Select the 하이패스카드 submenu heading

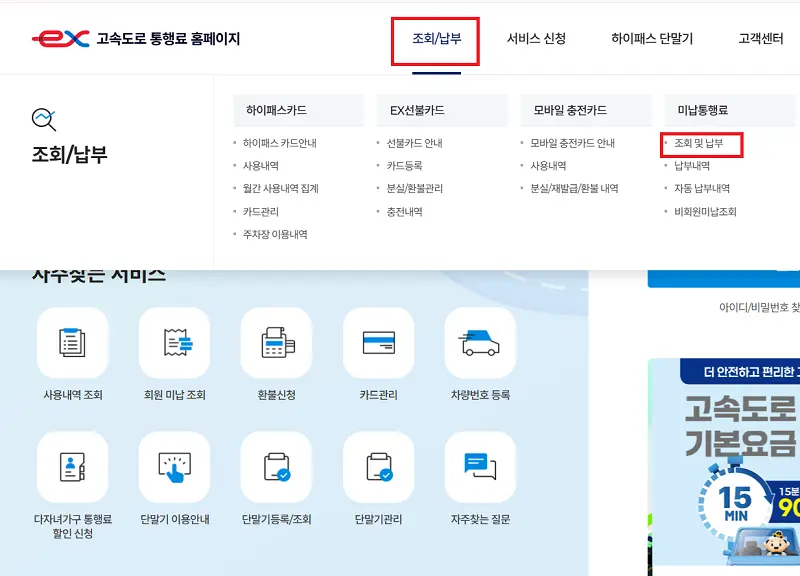point(298,110)
